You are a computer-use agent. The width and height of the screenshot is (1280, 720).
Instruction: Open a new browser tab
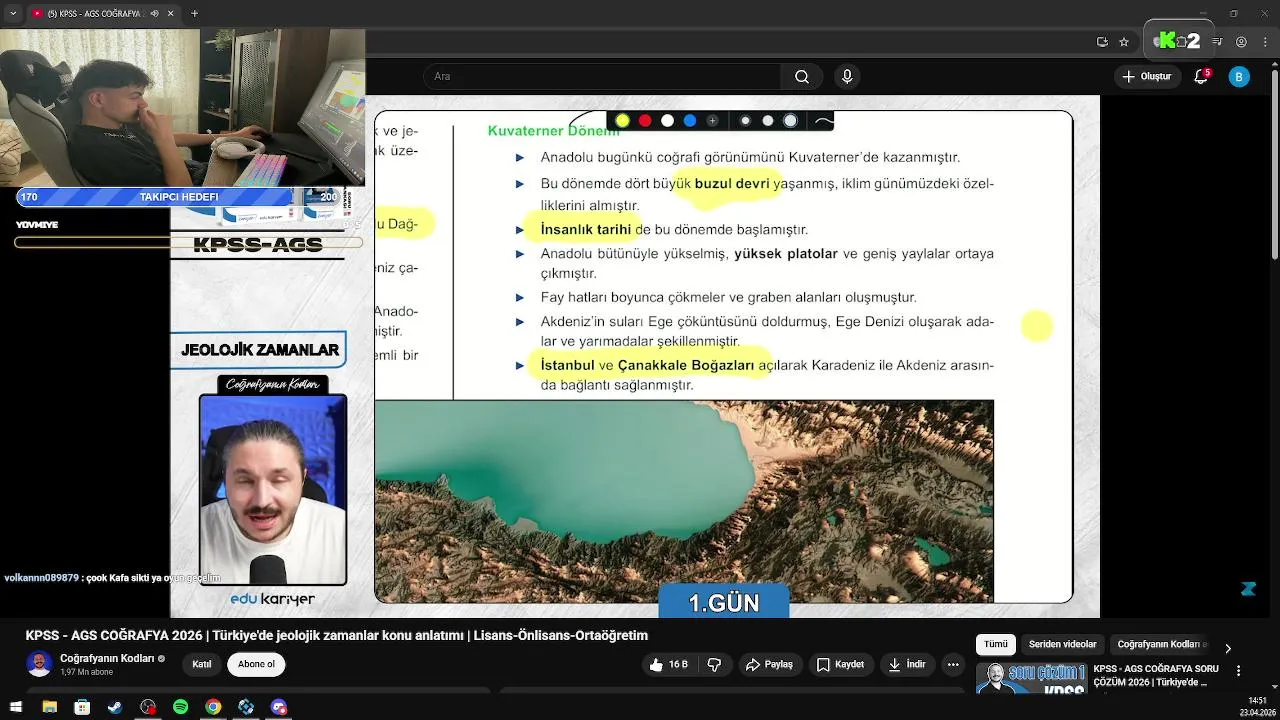(x=194, y=14)
